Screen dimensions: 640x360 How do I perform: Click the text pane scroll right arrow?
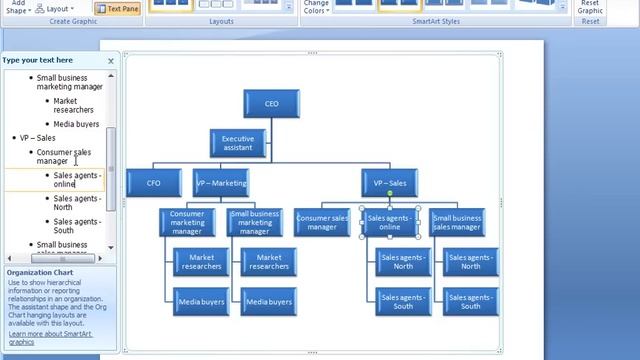tap(100, 258)
